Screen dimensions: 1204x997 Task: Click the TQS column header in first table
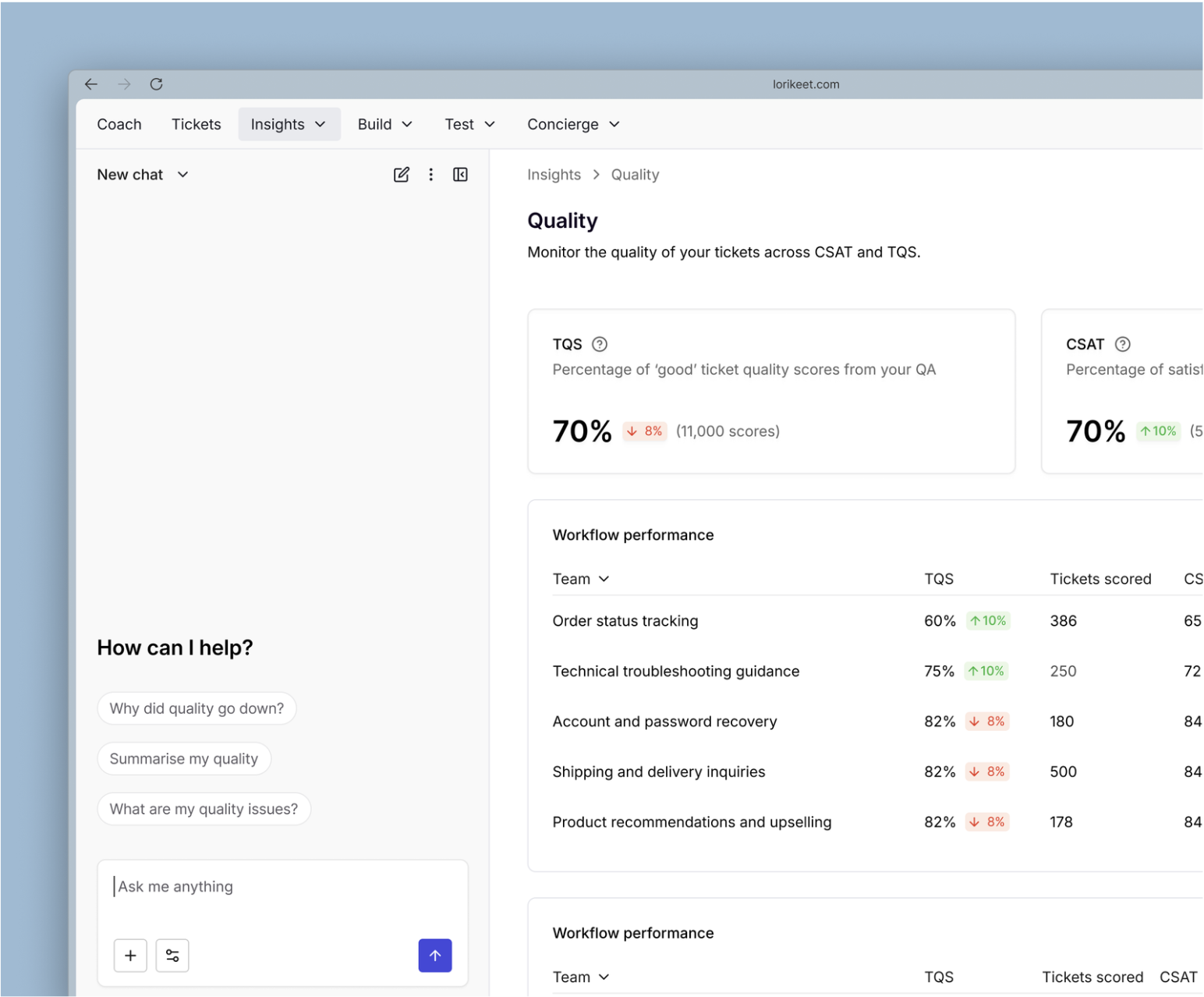pyautogui.click(x=939, y=579)
